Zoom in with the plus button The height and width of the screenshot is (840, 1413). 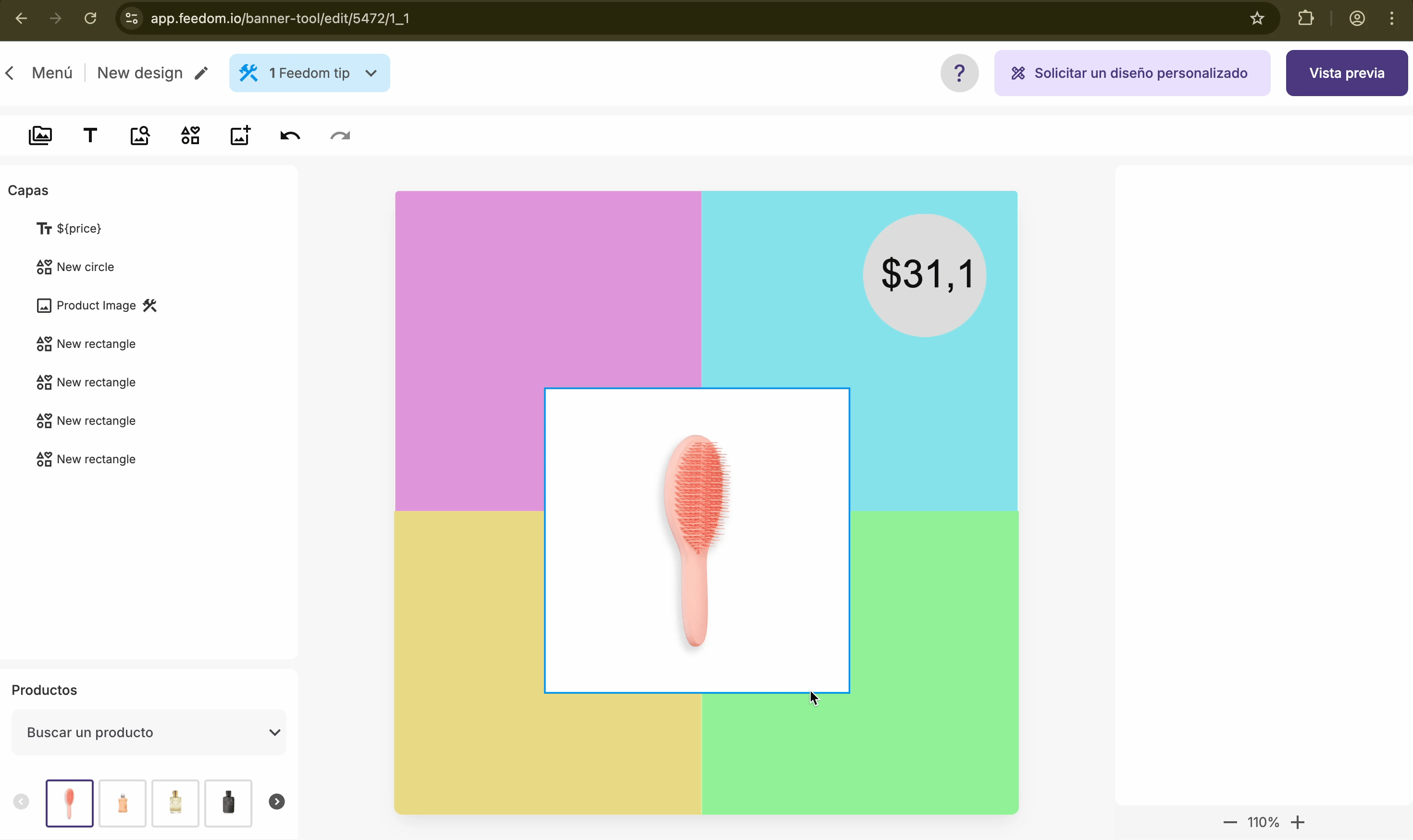(x=1298, y=822)
